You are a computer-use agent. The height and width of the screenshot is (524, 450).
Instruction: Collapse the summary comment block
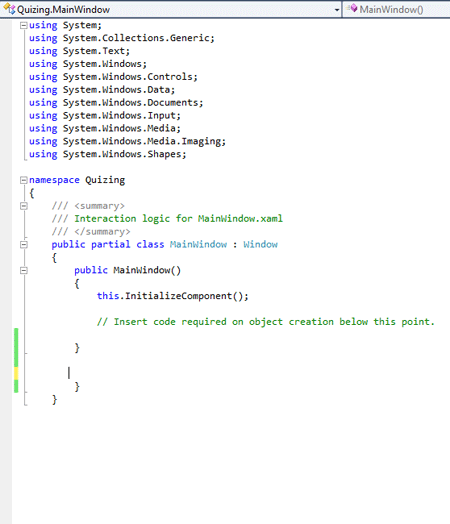(x=23, y=206)
